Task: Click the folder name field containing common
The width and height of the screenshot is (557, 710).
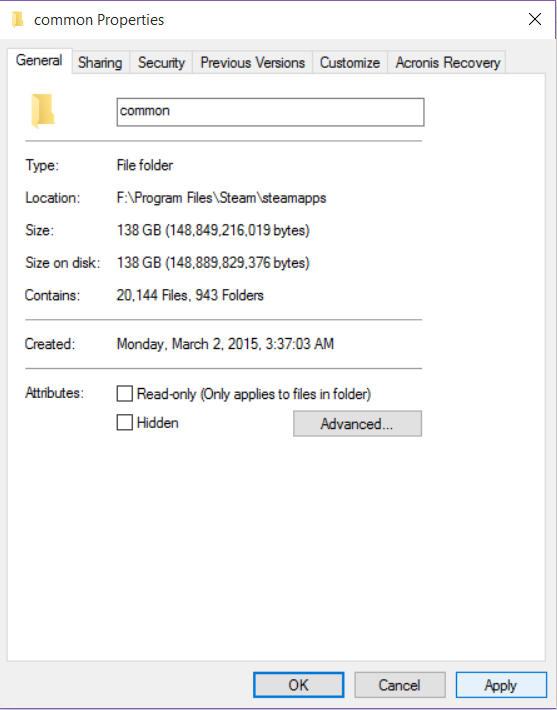Action: click(x=270, y=112)
